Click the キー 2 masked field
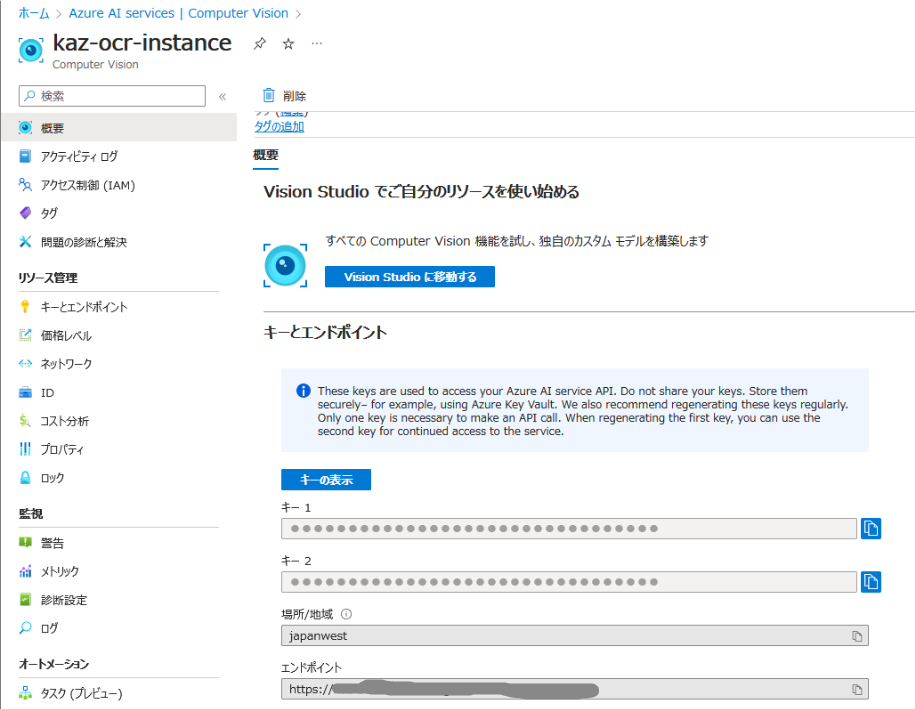This screenshot has width=915, height=709. (x=569, y=582)
